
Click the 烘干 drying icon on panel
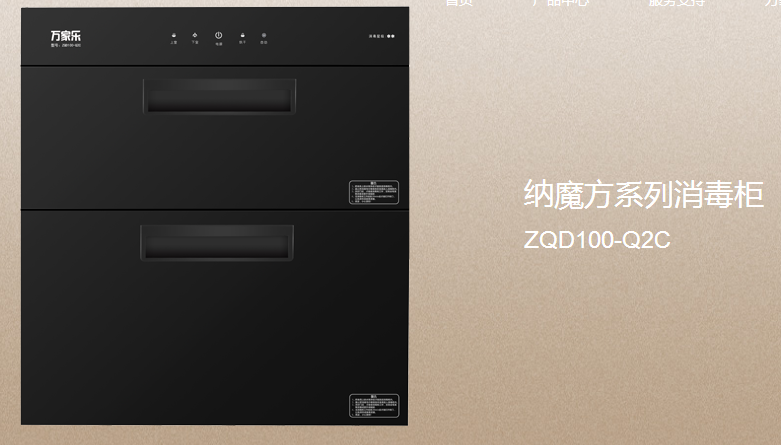point(243,35)
